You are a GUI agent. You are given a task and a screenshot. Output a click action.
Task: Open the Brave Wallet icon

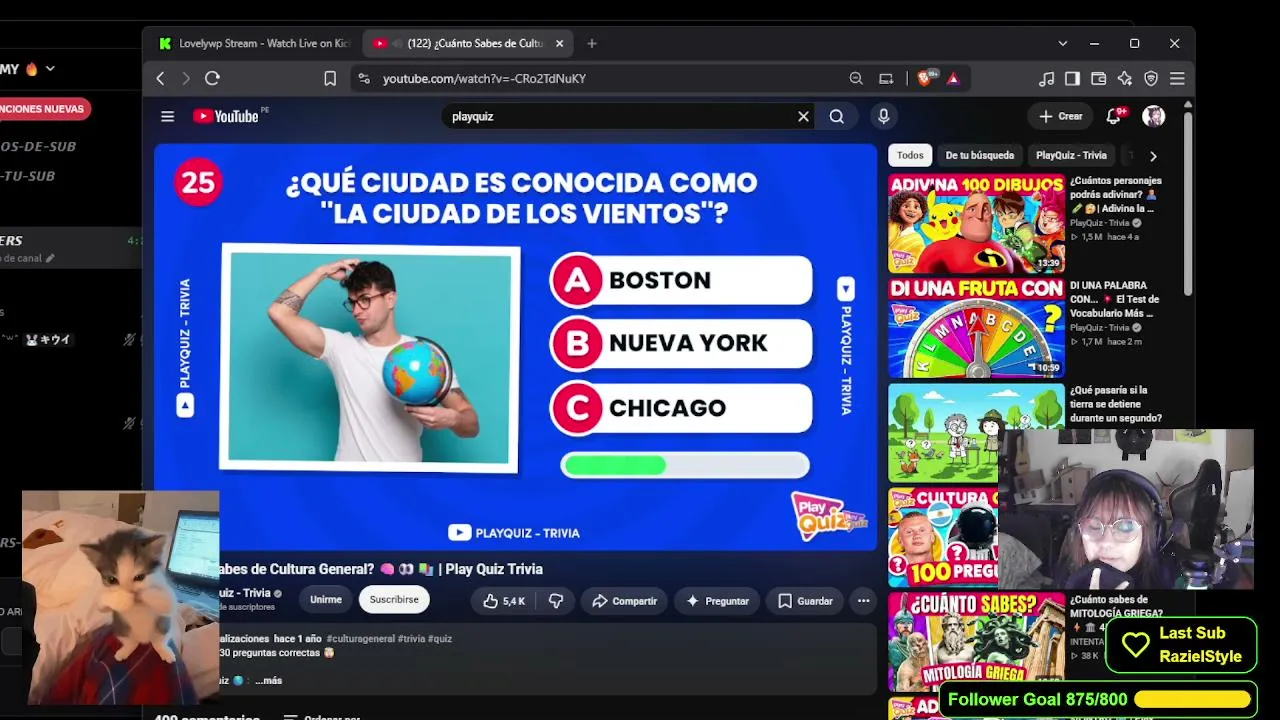point(1098,78)
